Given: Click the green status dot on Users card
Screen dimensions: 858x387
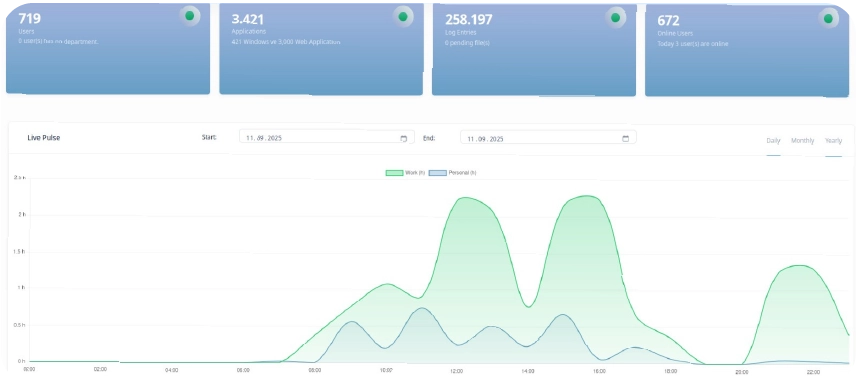Looking at the screenshot, I should 189,16.
